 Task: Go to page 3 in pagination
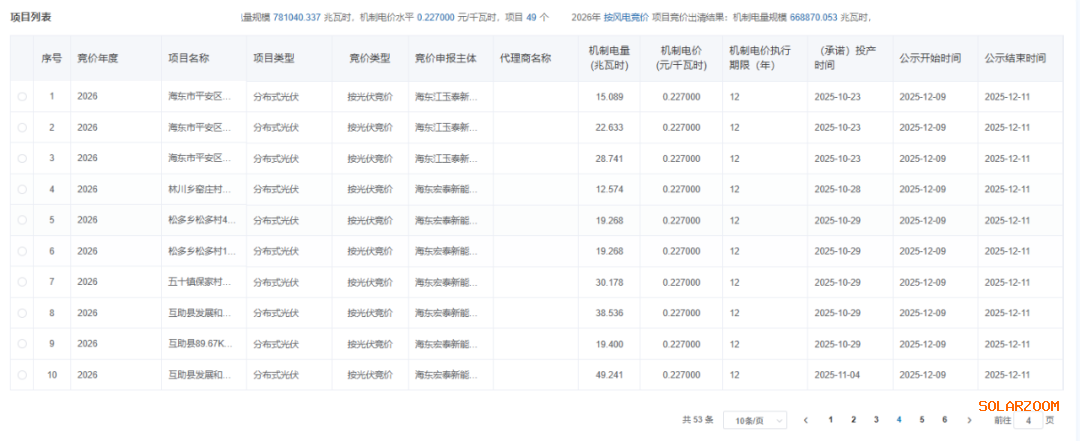click(x=876, y=420)
